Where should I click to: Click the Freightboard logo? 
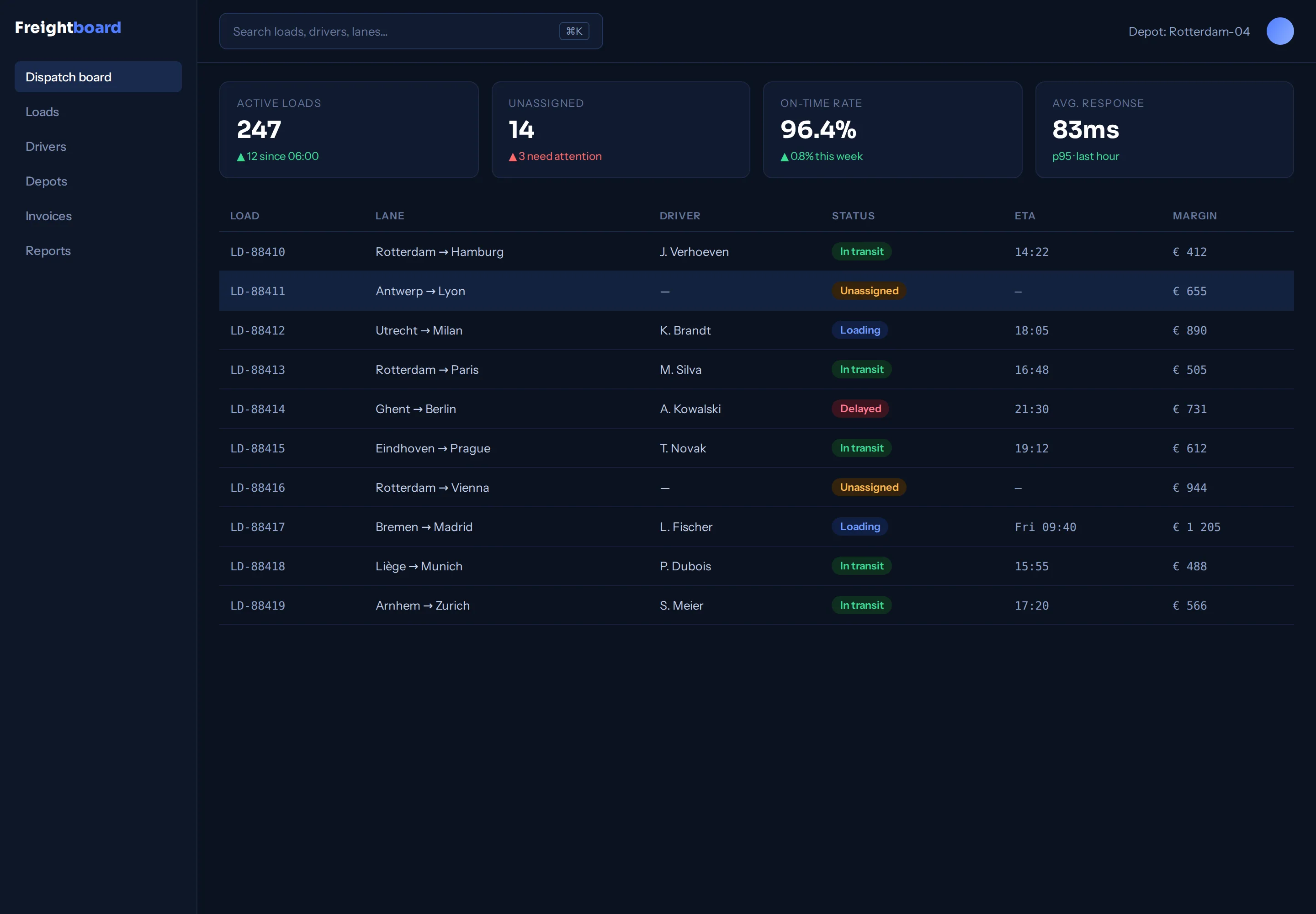pyautogui.click(x=68, y=27)
